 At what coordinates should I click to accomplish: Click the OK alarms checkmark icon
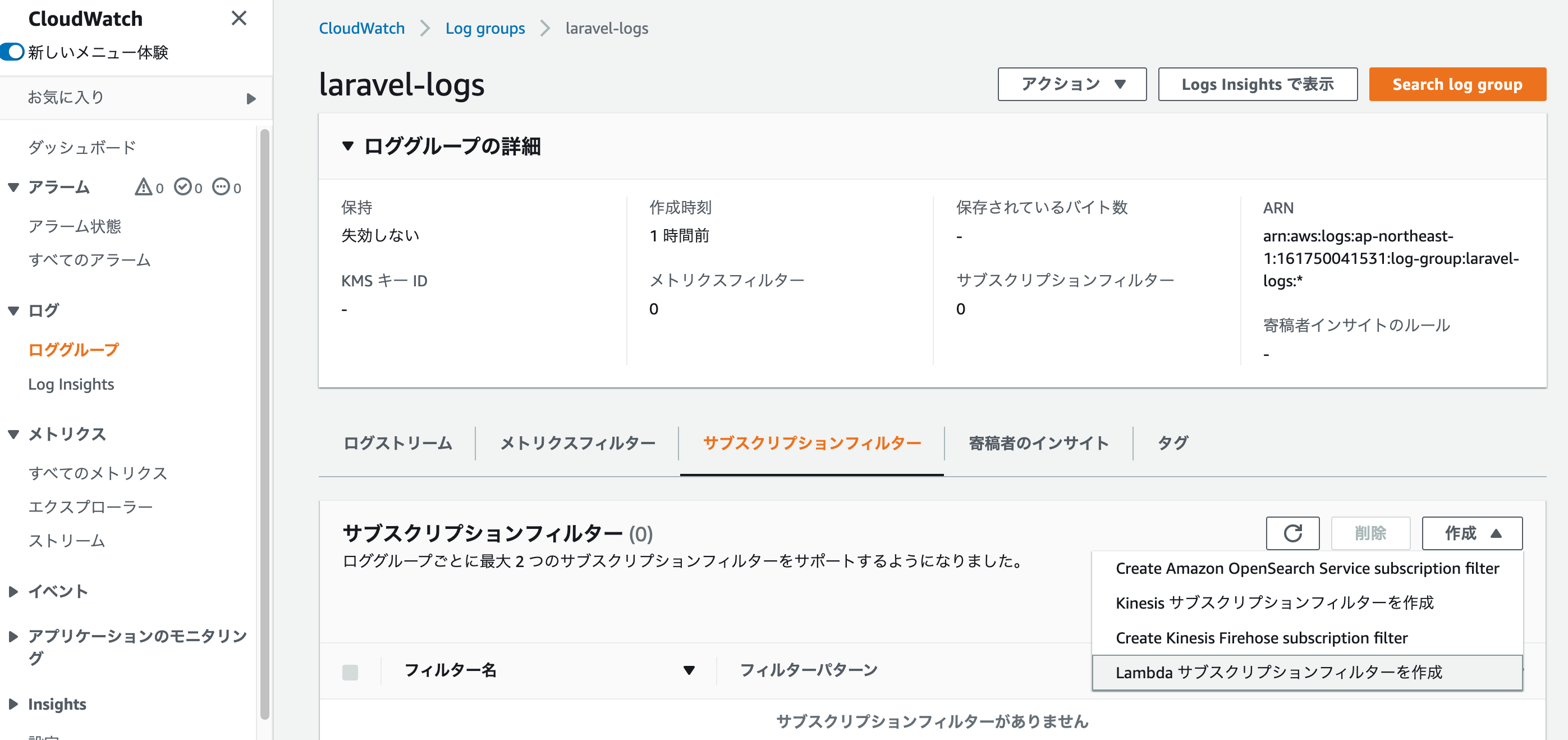tap(182, 187)
